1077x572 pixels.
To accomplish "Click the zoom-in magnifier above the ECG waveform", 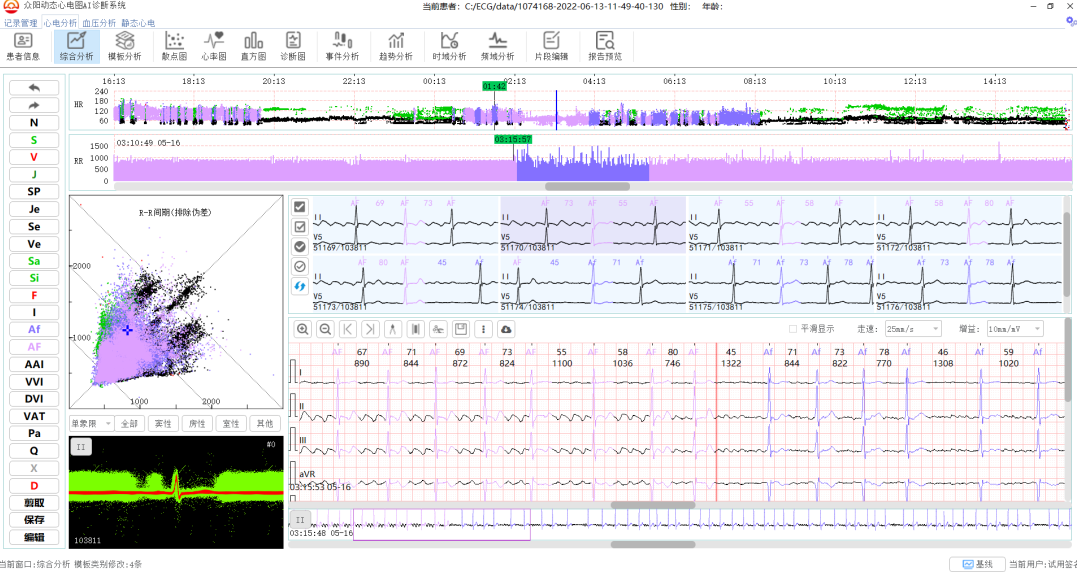I will click(302, 329).
